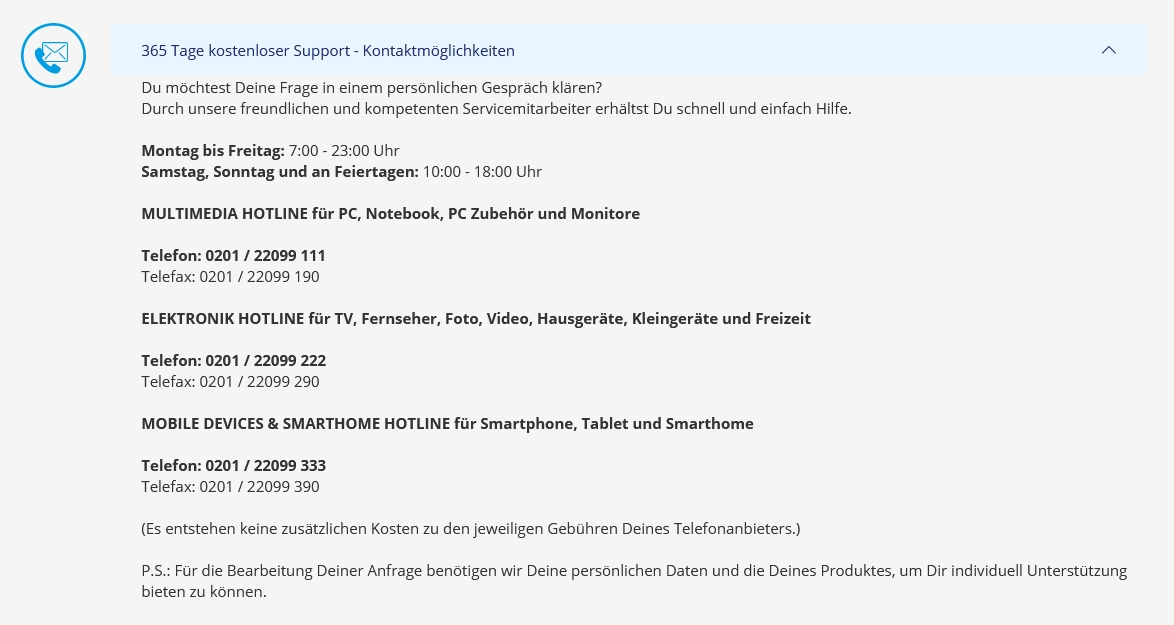Open the 365 Tage kostenloser Support header
The height and width of the screenshot is (625, 1174).
(328, 50)
